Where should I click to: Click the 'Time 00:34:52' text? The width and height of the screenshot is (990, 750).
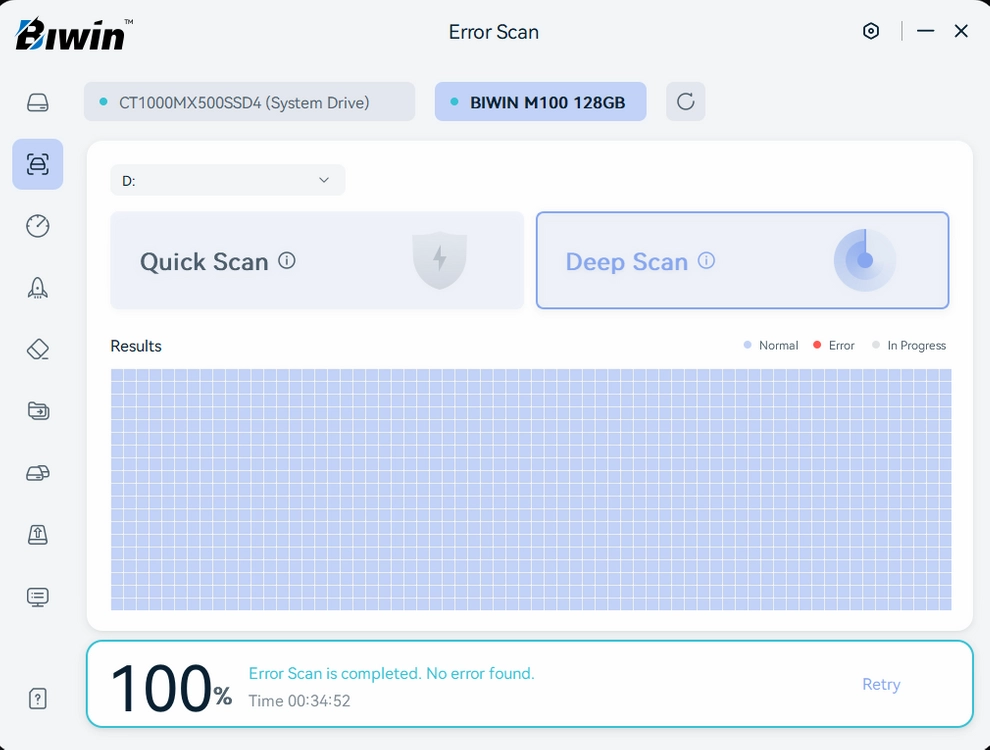299,701
